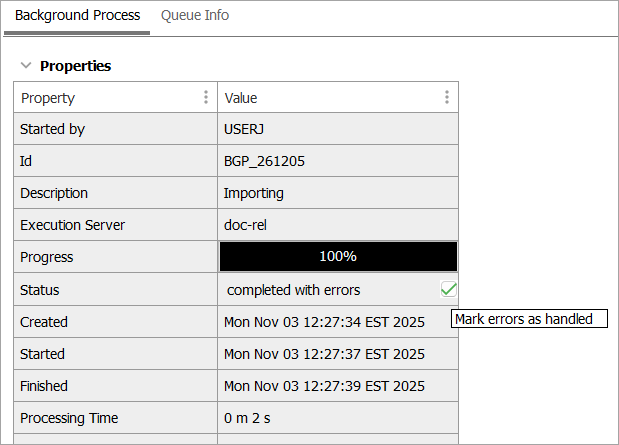
Task: Click the Property column header
Action: (x=100, y=98)
